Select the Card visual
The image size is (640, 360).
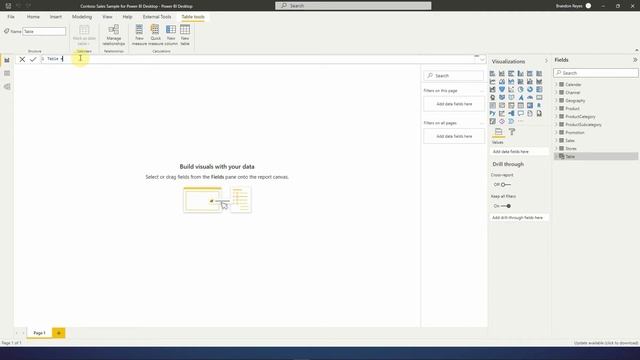539,98
